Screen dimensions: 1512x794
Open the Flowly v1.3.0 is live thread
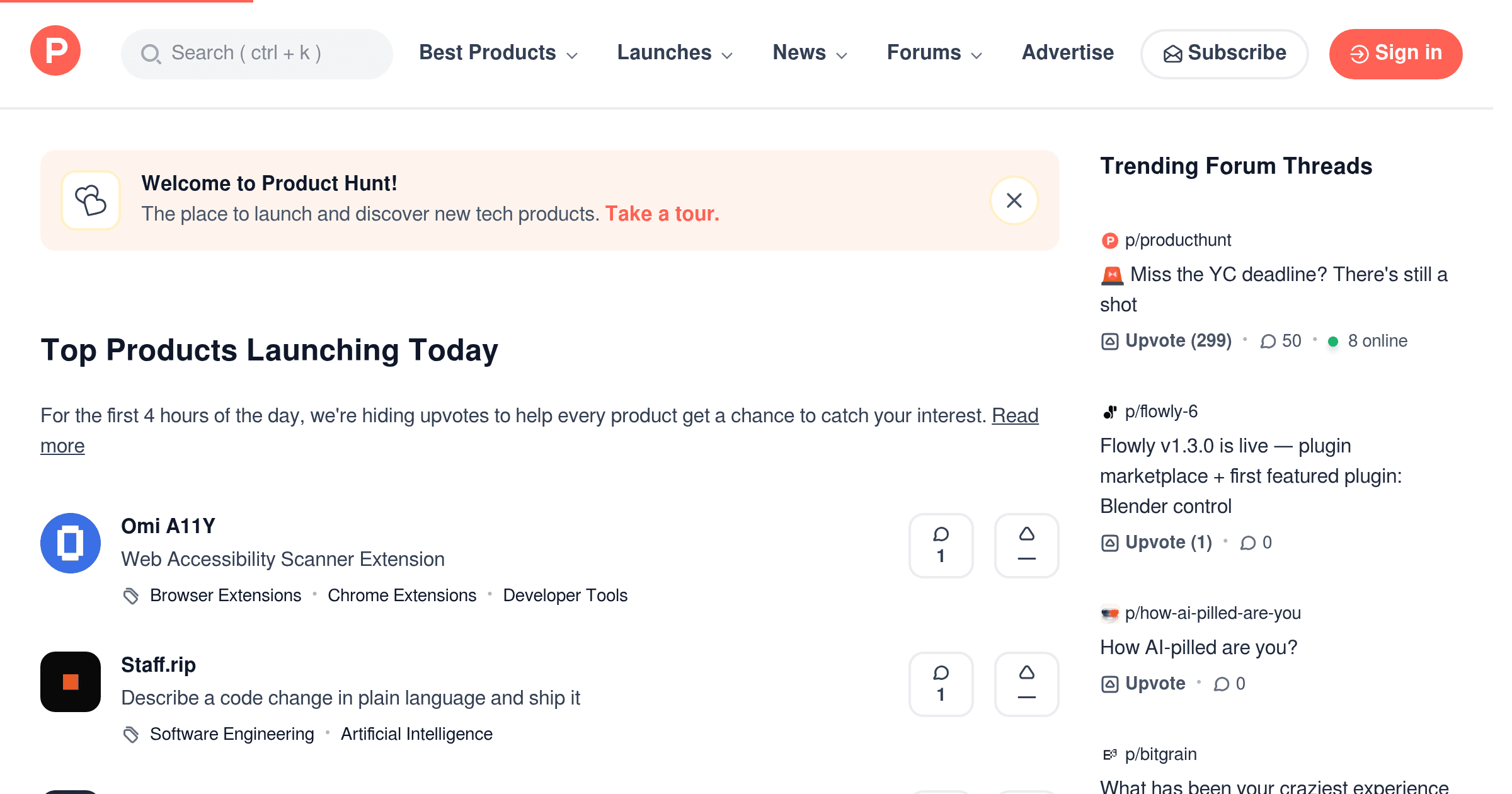1251,476
